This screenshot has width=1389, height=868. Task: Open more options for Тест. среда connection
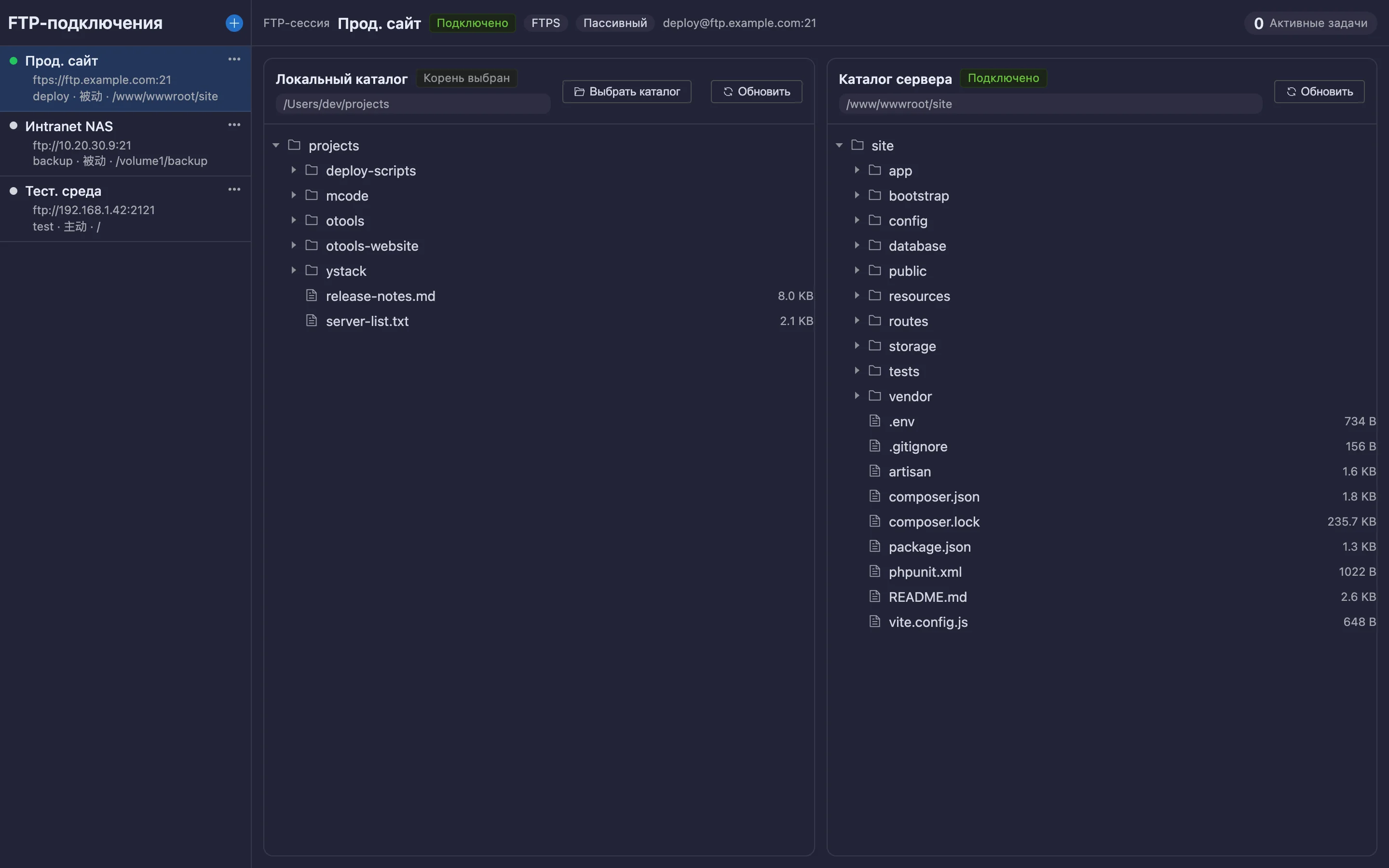tap(234, 190)
